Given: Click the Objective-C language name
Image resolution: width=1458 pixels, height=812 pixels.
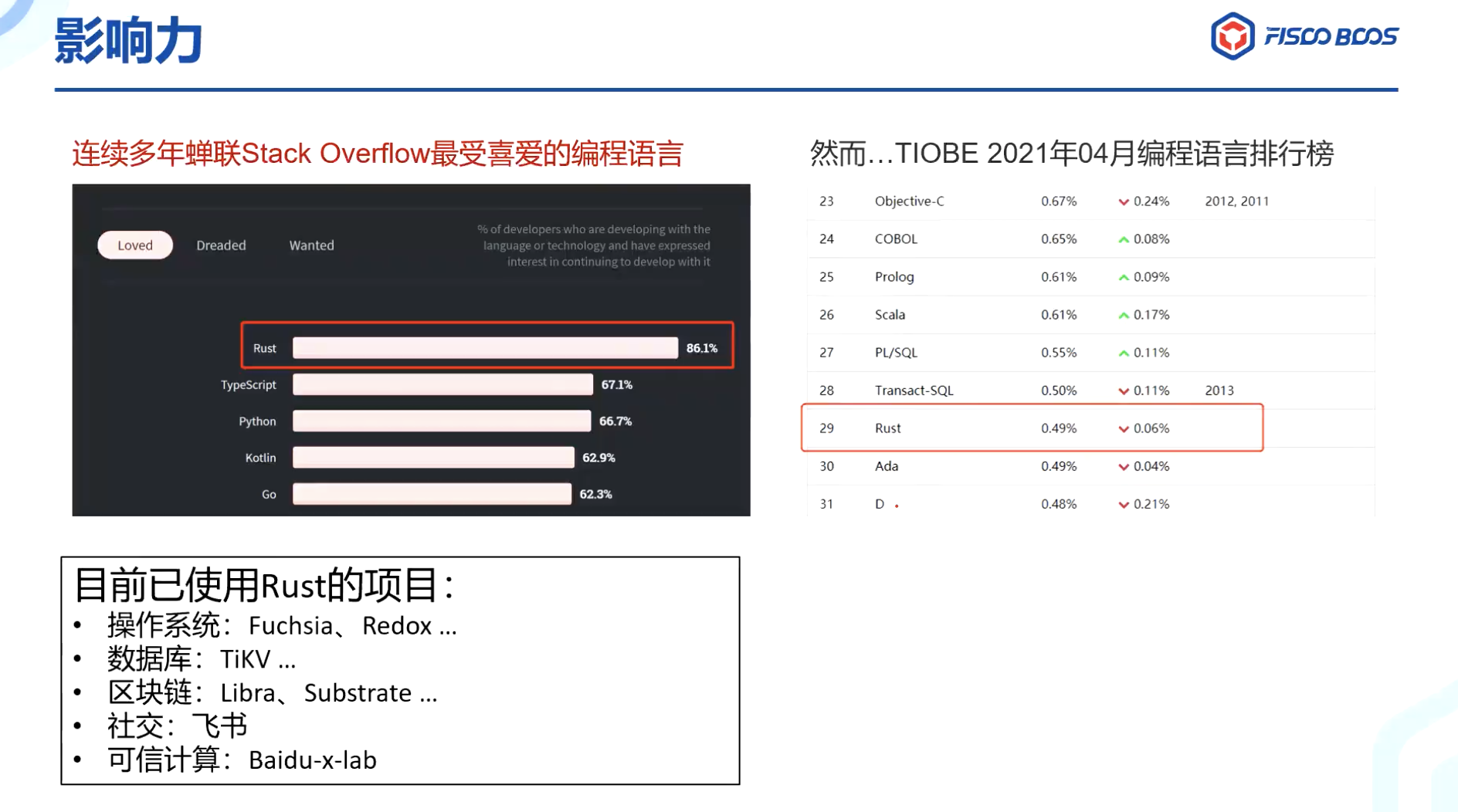Looking at the screenshot, I should click(x=909, y=201).
